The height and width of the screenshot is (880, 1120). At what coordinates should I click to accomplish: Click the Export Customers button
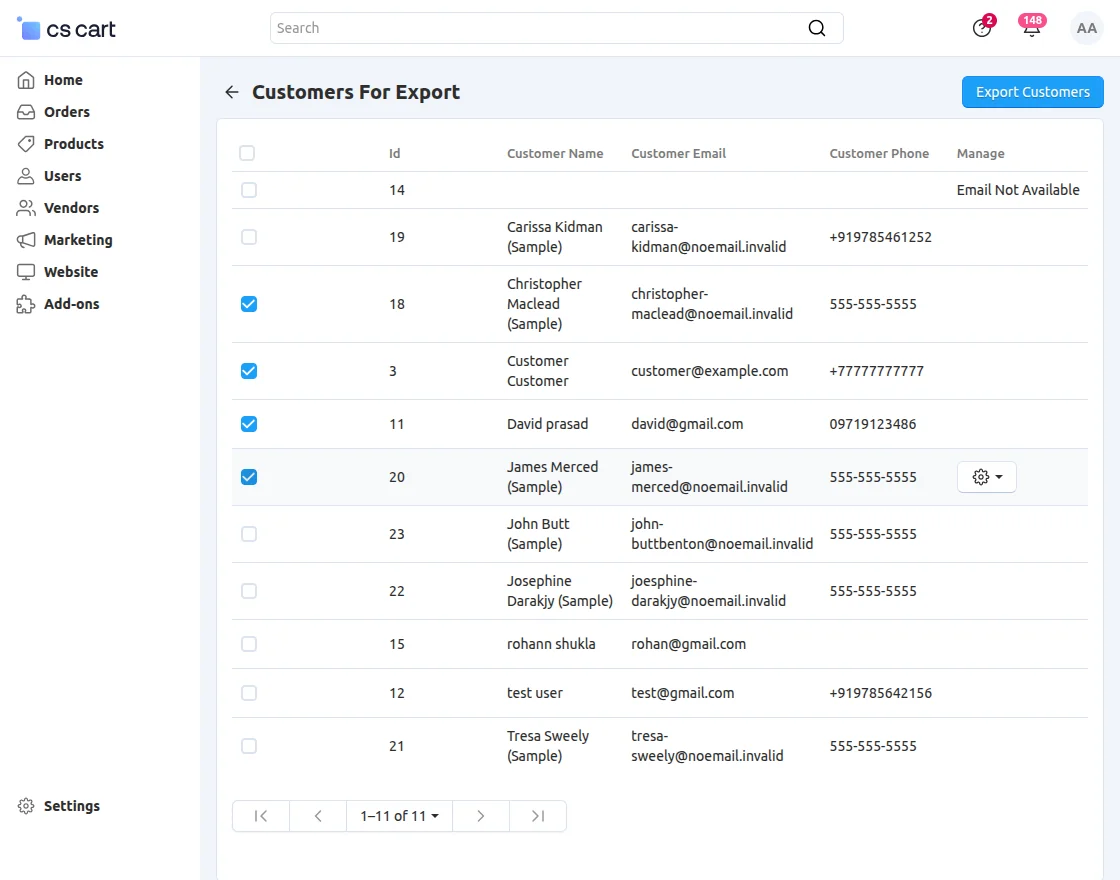tap(1032, 91)
